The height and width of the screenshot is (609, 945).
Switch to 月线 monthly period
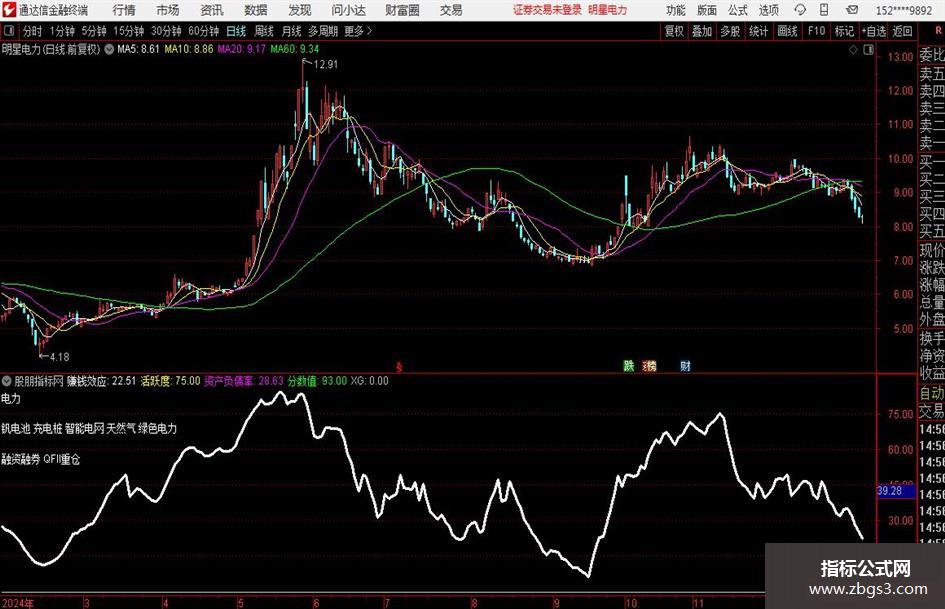point(291,31)
